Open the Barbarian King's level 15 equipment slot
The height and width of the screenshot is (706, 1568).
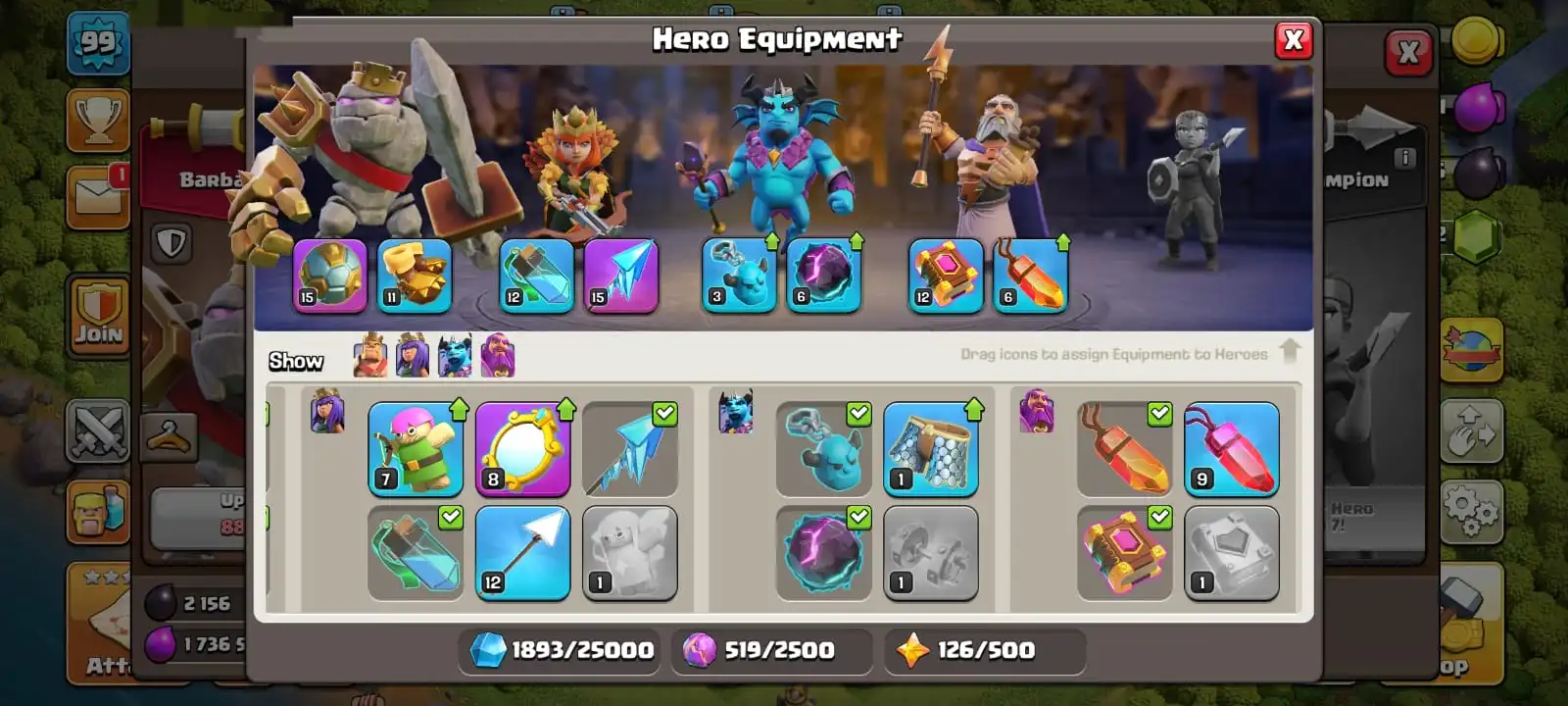click(330, 276)
